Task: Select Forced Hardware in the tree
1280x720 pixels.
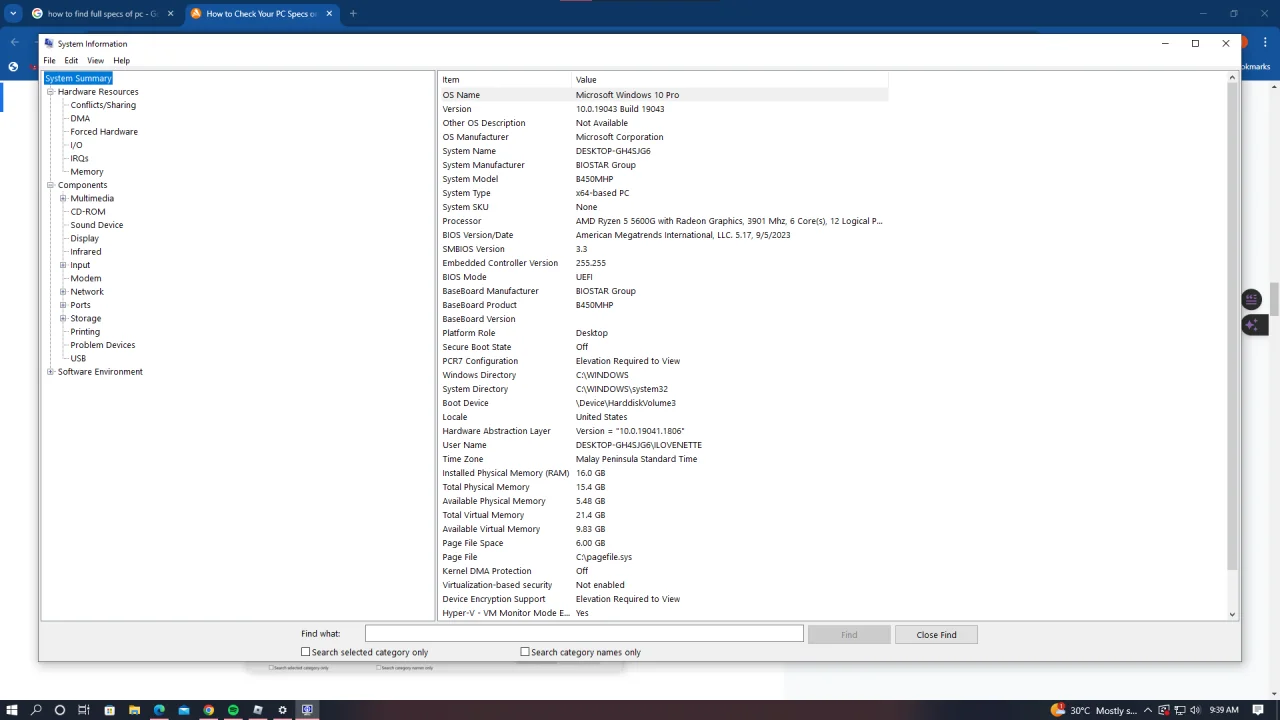Action: (104, 132)
